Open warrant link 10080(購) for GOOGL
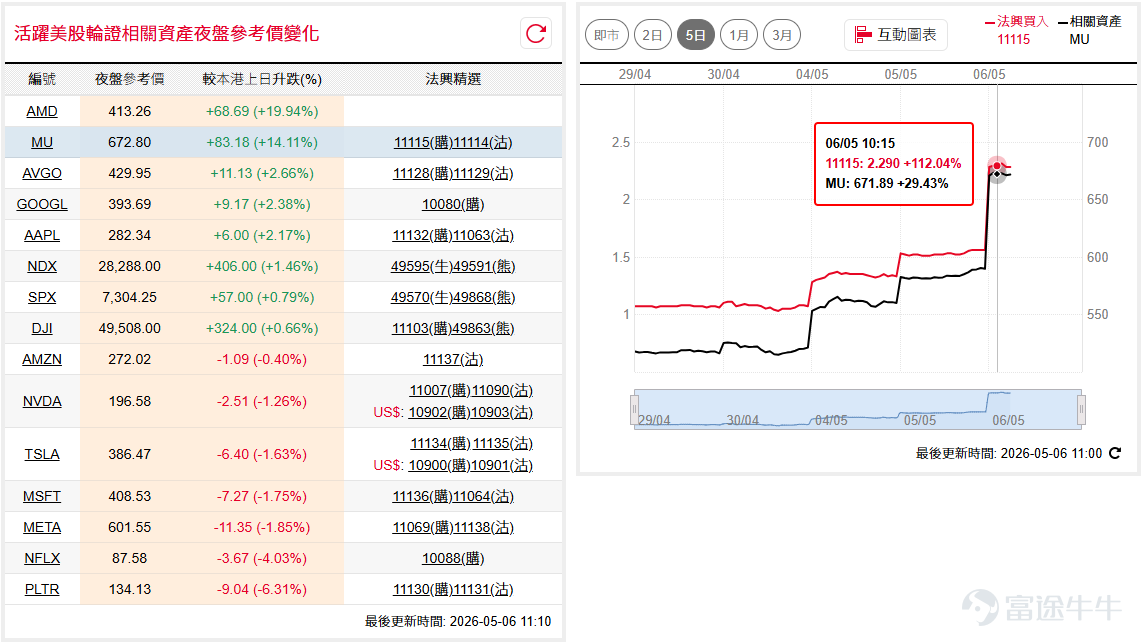Viewport: 1142px width, 644px height. click(x=453, y=205)
